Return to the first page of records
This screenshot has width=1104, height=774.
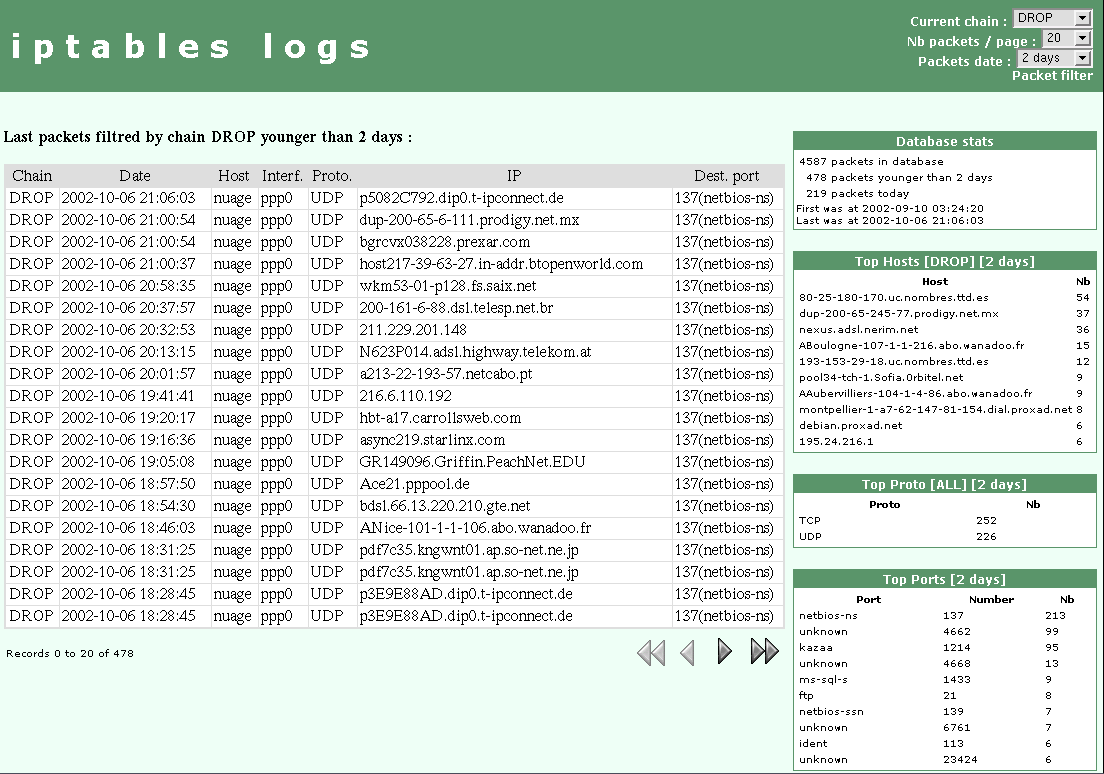(x=651, y=651)
